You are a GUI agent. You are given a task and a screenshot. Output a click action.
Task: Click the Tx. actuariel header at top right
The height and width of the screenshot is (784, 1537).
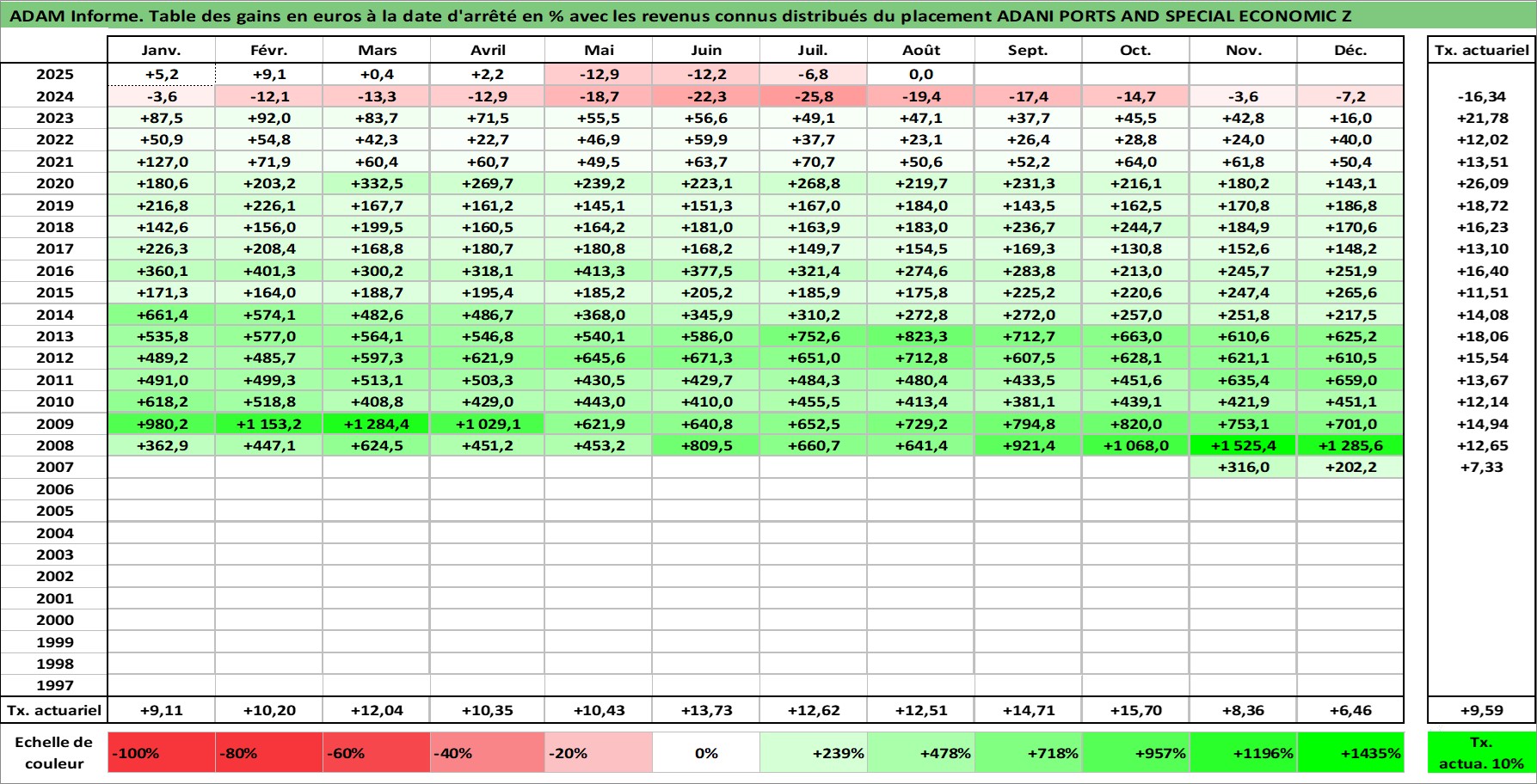point(1482,50)
